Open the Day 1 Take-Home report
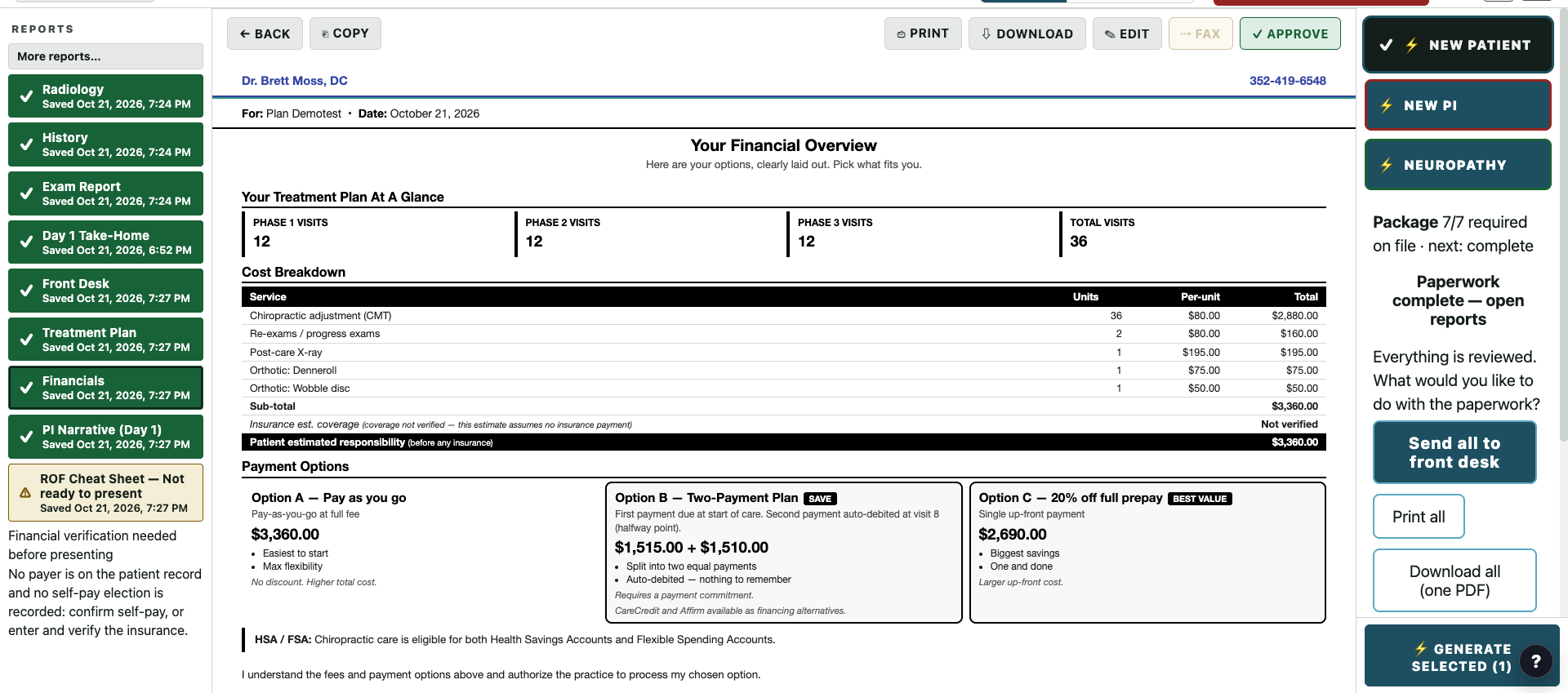The height and width of the screenshot is (693, 1568). coord(105,242)
